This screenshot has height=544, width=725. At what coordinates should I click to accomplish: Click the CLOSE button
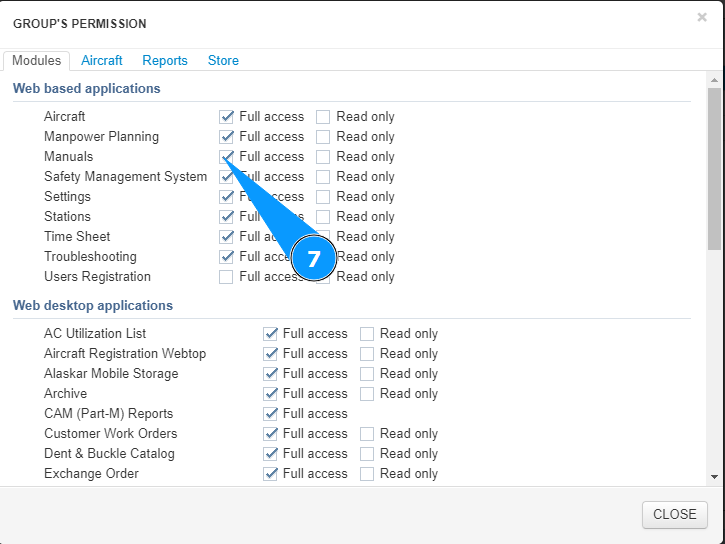[674, 514]
